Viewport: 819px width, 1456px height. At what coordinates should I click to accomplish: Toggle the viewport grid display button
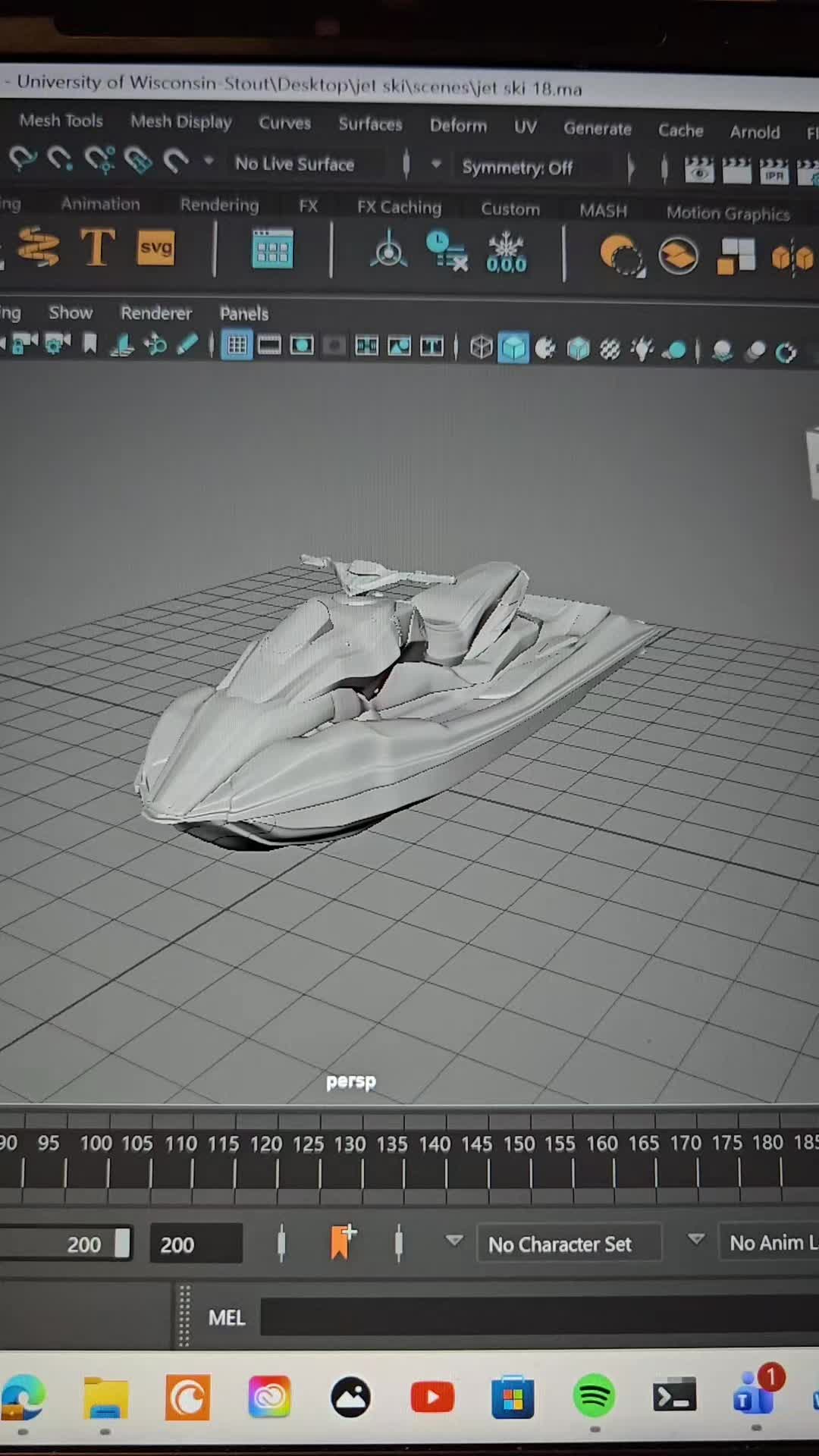[x=237, y=346]
